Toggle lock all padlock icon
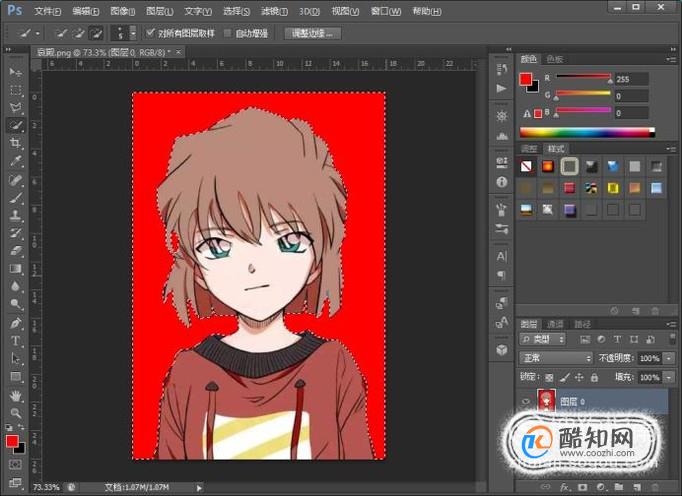The image size is (682, 496). point(594,378)
